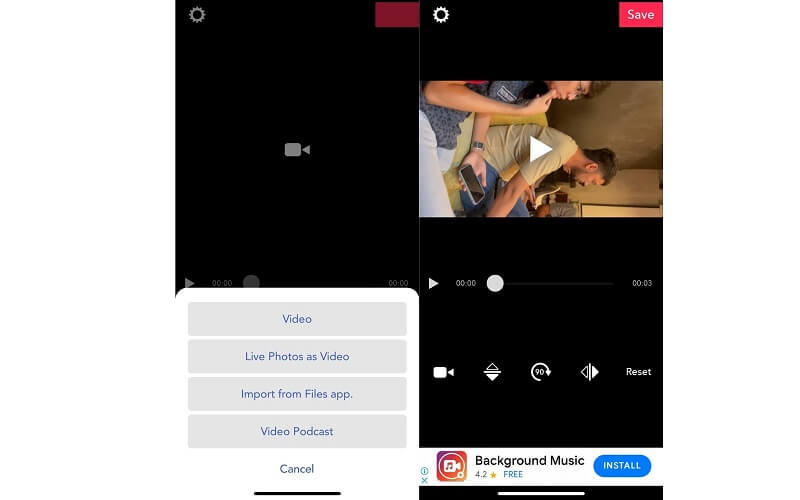Open the ad info icon
This screenshot has height=500, width=800.
coord(425,470)
